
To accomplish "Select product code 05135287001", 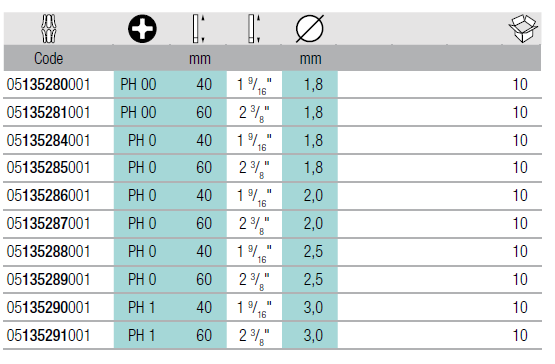I will [48, 223].
